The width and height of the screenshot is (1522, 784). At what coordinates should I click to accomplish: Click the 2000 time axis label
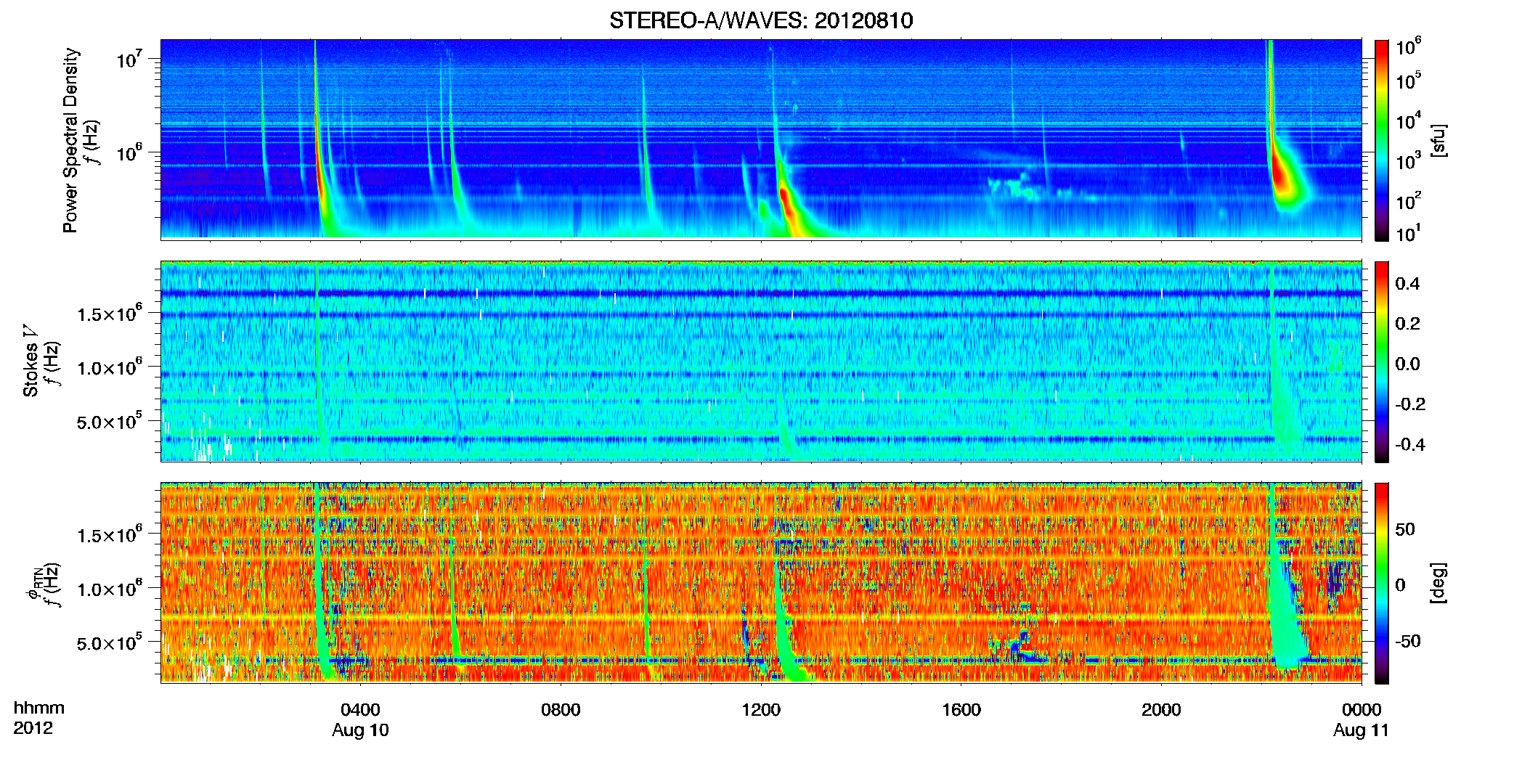[x=1161, y=710]
